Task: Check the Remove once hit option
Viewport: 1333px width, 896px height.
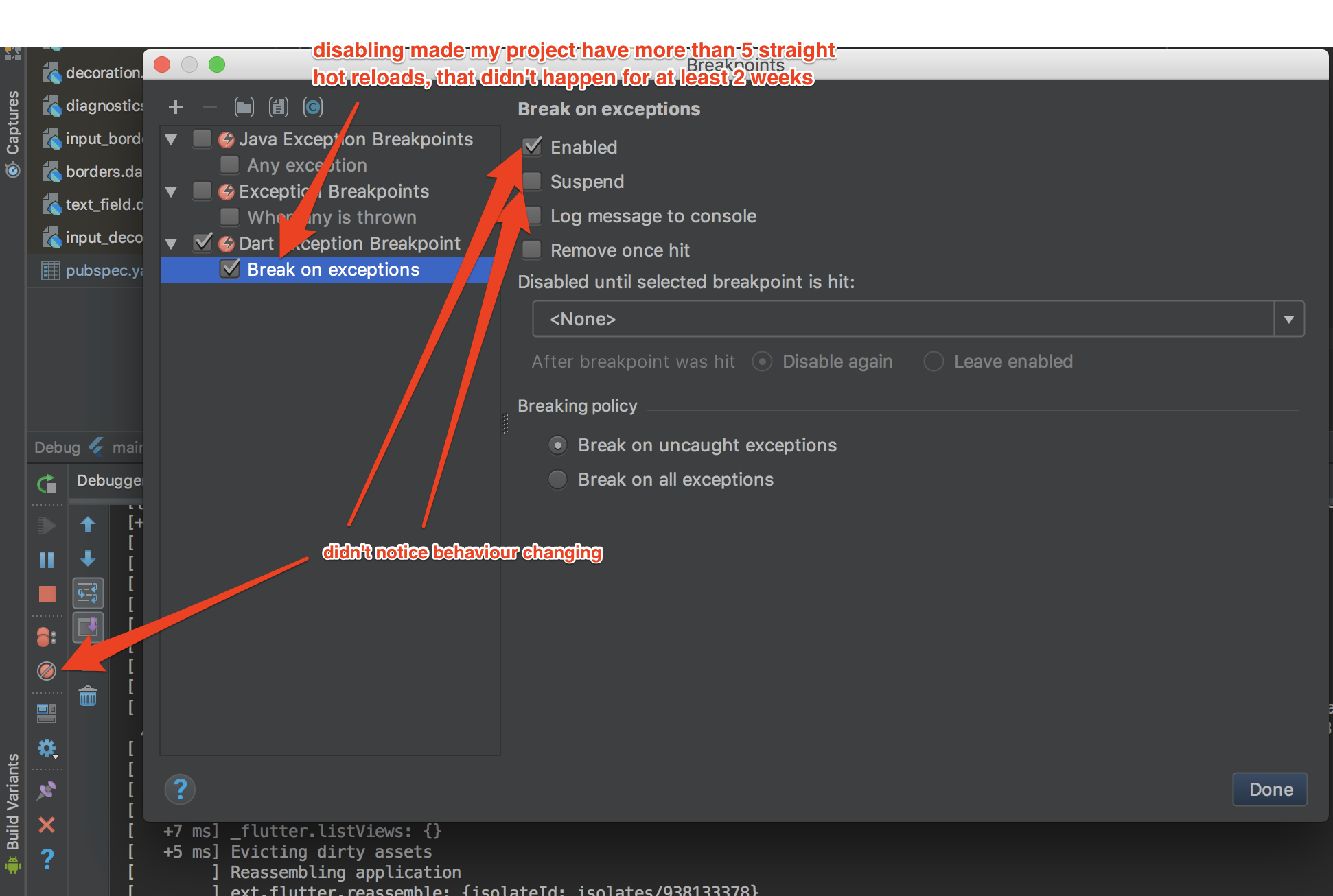Action: click(532, 250)
